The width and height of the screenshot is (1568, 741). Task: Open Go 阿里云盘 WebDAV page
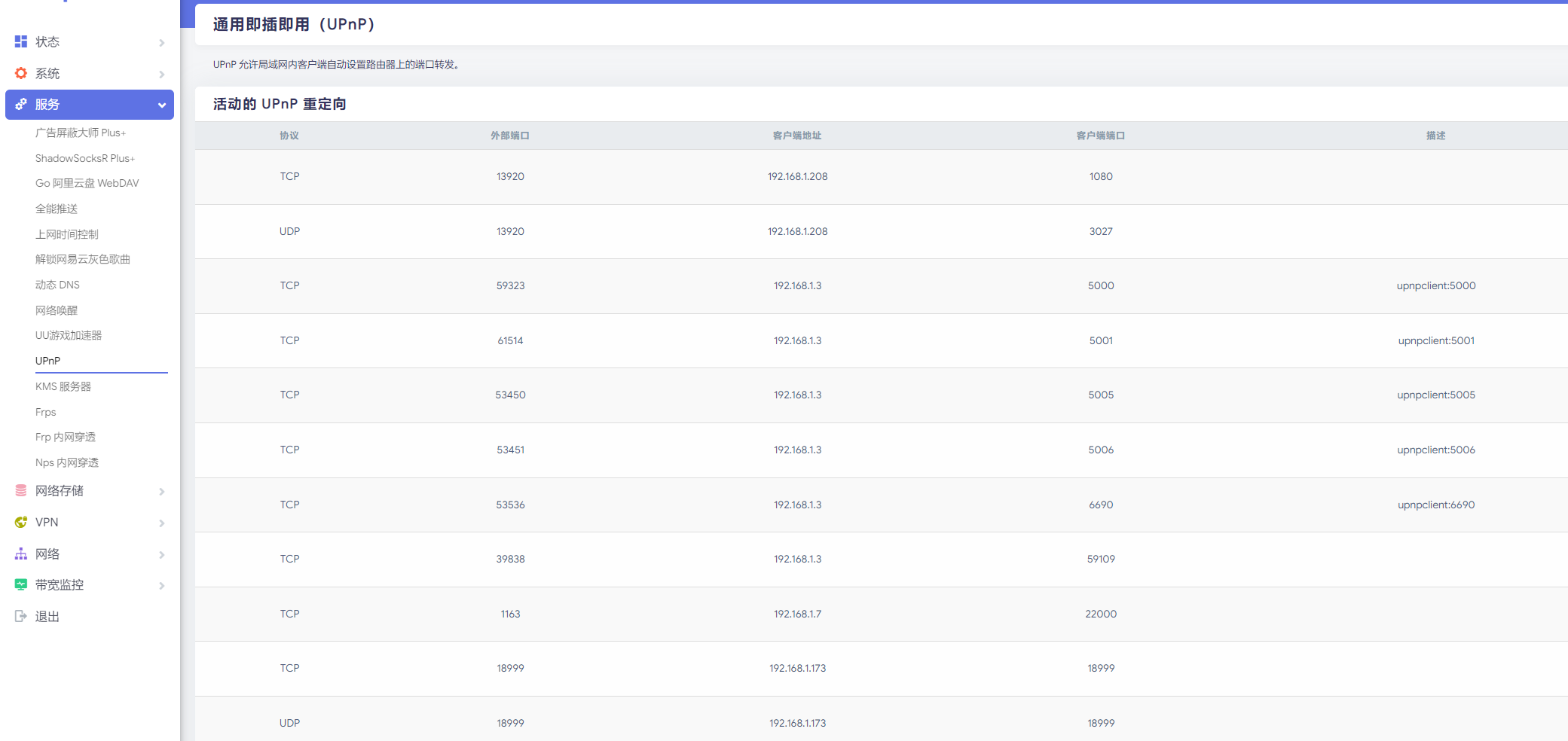coord(87,183)
